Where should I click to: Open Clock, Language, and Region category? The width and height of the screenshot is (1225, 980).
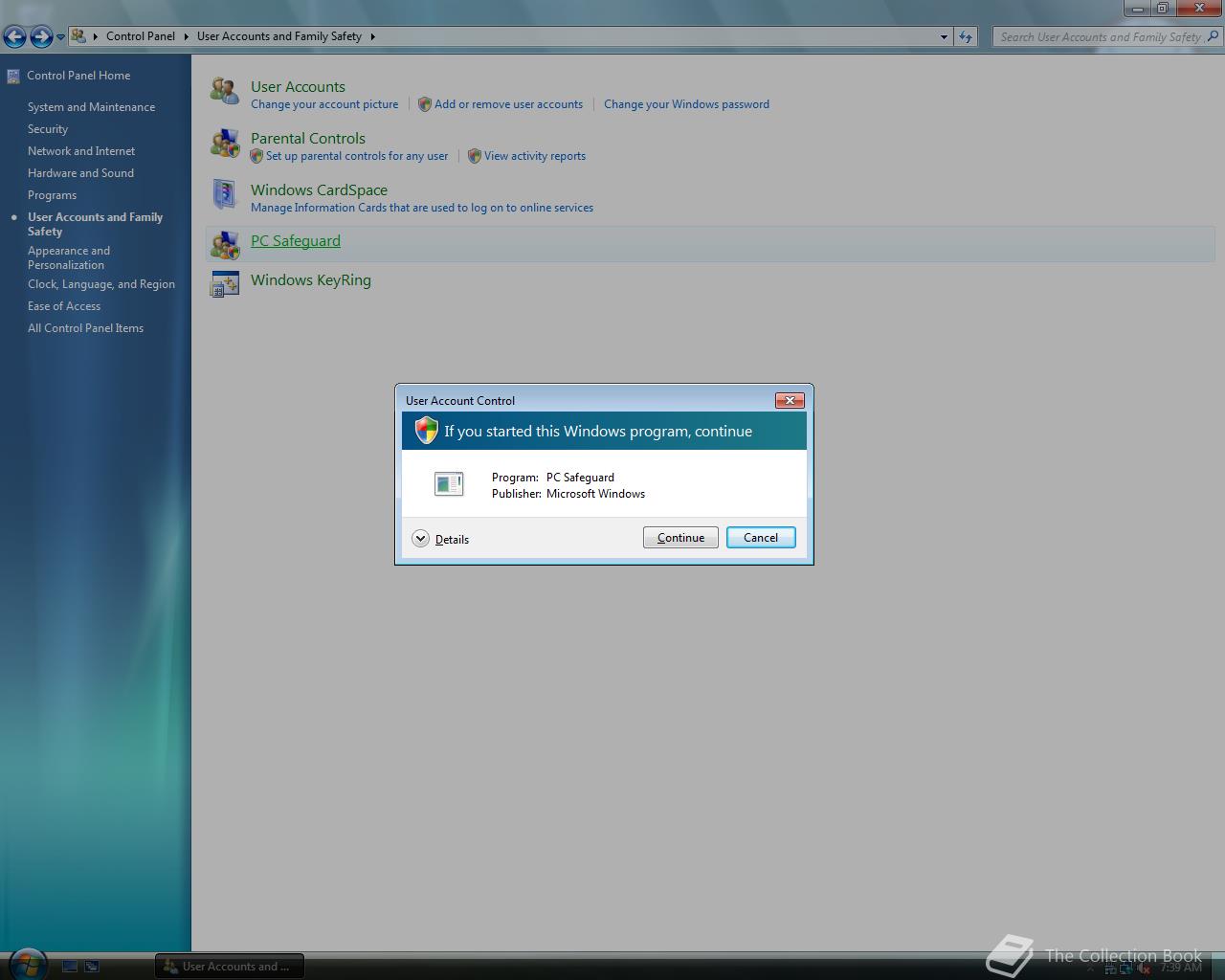click(x=101, y=284)
